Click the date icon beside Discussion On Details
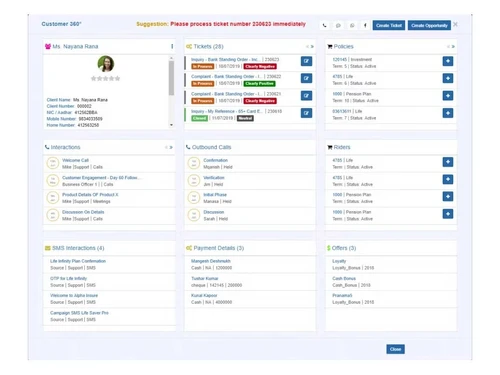 (x=53, y=215)
